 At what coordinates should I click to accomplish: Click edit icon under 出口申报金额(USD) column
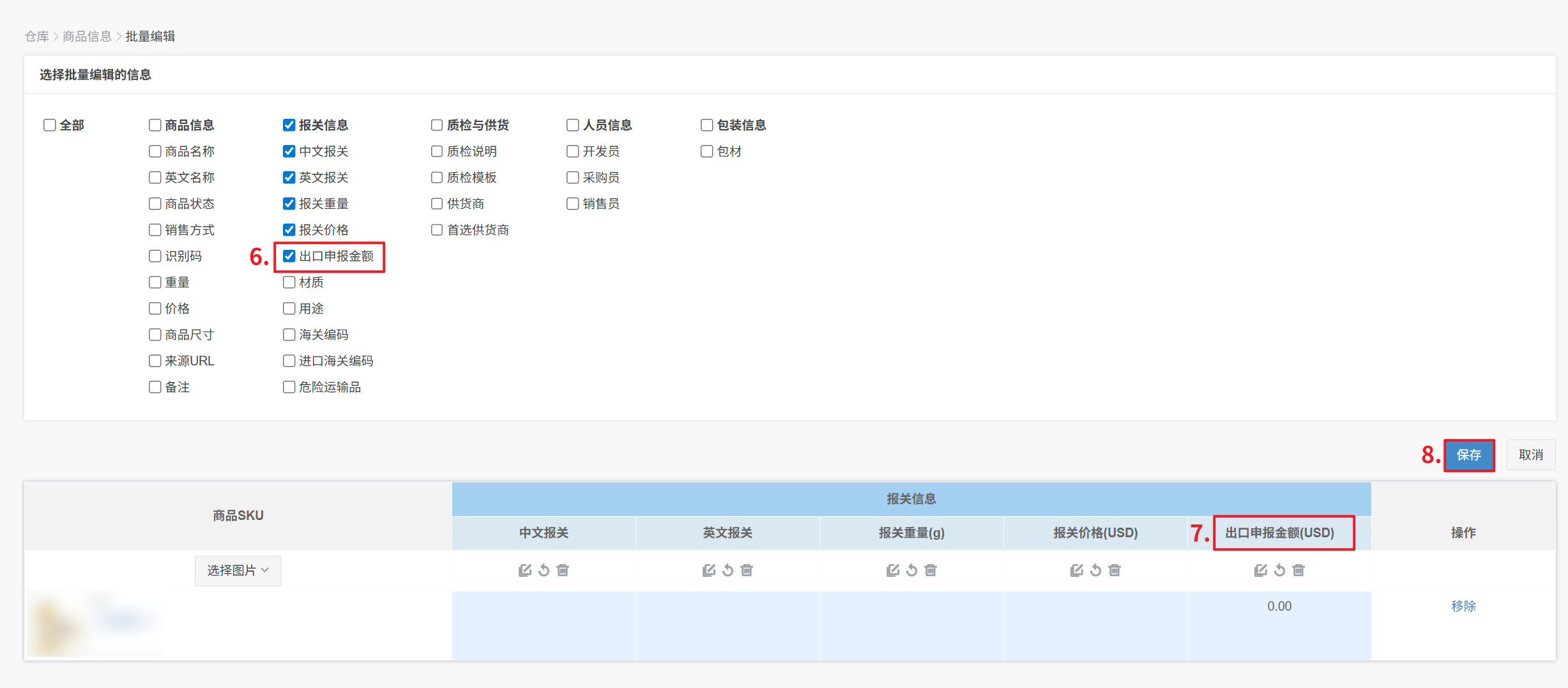(1260, 570)
